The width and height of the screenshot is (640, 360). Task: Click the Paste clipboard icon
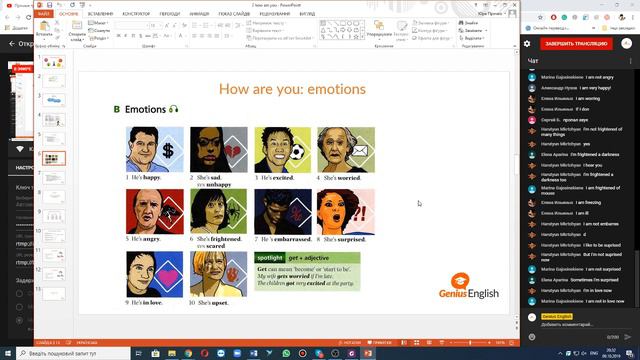click(x=44, y=27)
